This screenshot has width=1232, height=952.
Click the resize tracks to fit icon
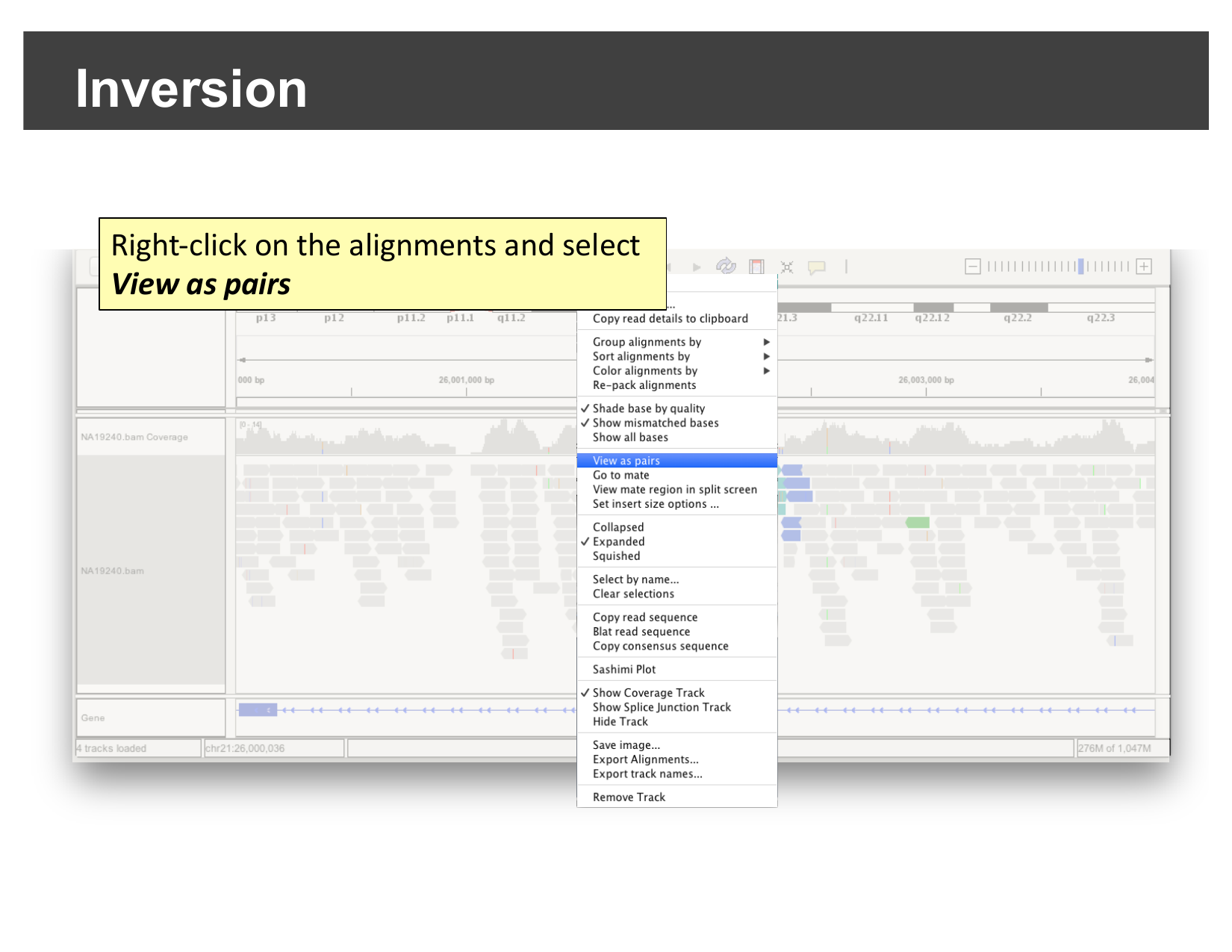coord(787,267)
